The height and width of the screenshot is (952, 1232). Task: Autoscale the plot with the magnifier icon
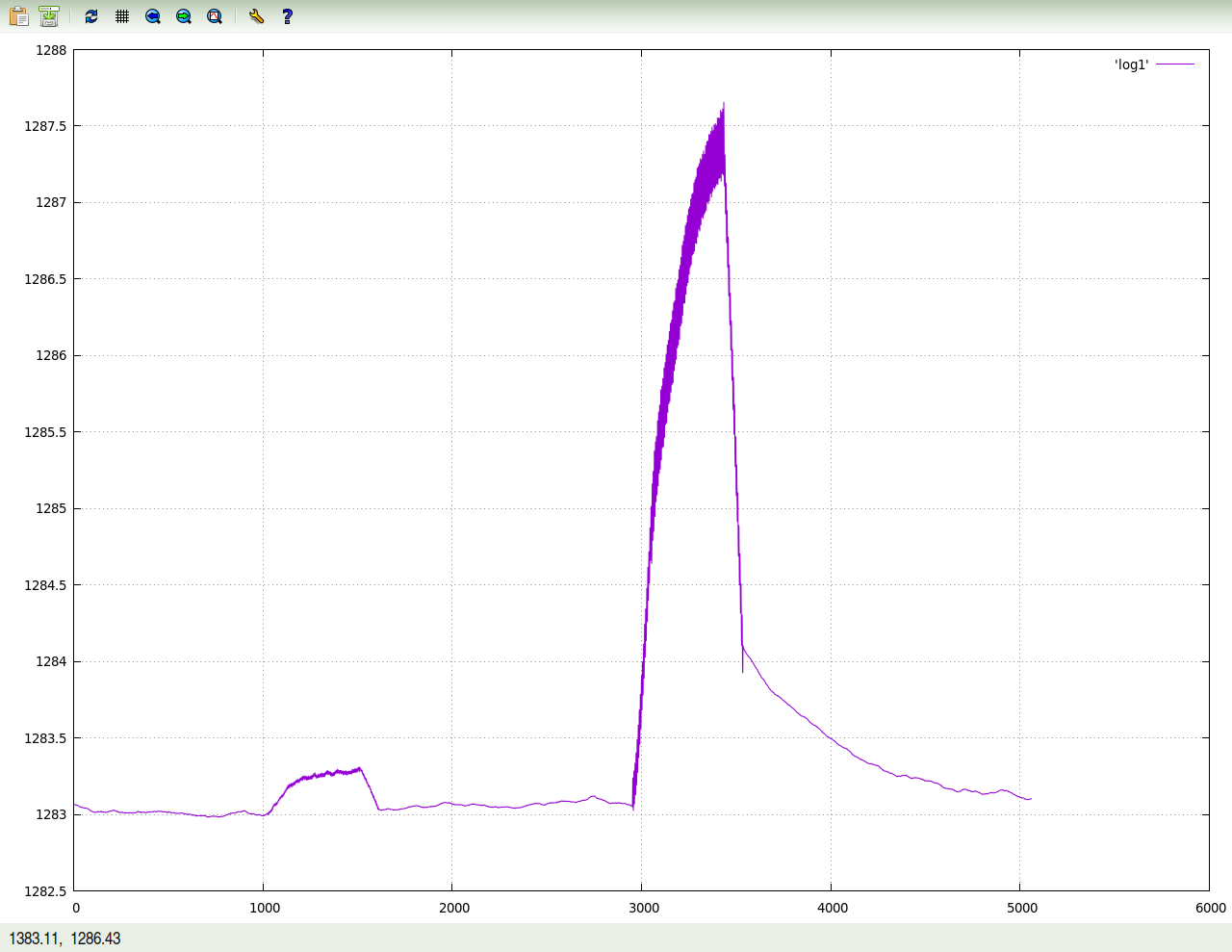click(215, 15)
